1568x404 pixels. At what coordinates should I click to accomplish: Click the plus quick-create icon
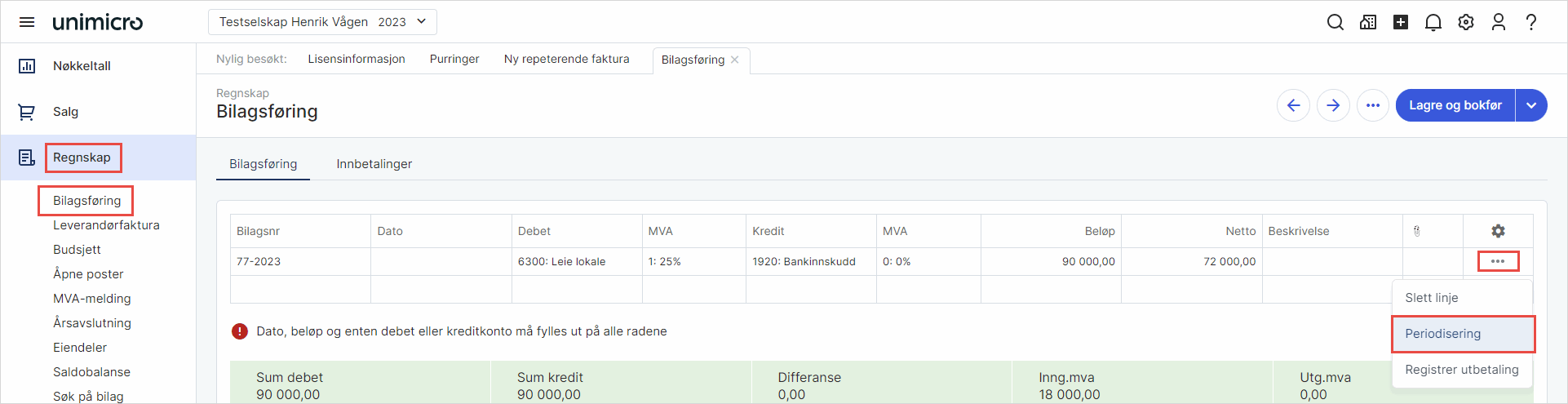(1401, 22)
